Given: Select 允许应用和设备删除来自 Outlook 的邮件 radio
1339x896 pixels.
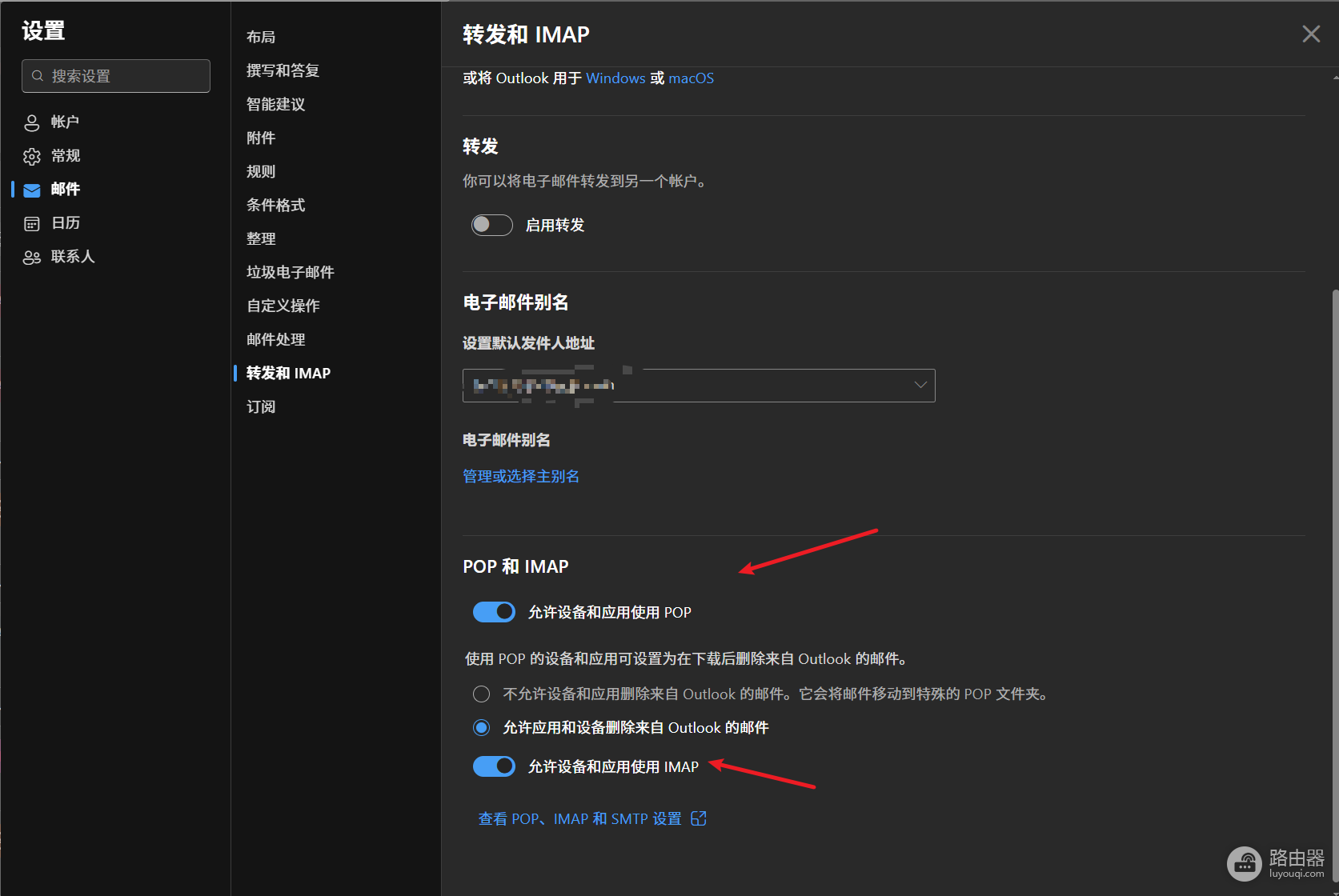Looking at the screenshot, I should (481, 727).
